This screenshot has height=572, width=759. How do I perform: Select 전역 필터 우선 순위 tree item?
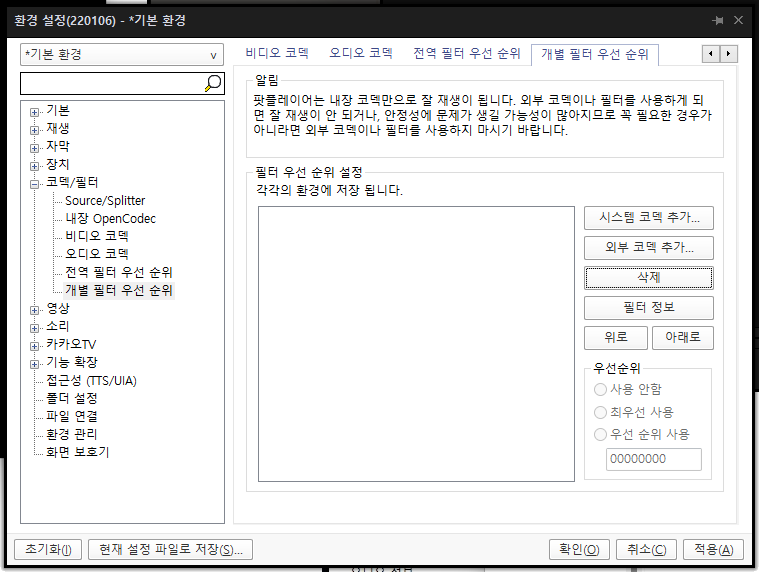119,272
